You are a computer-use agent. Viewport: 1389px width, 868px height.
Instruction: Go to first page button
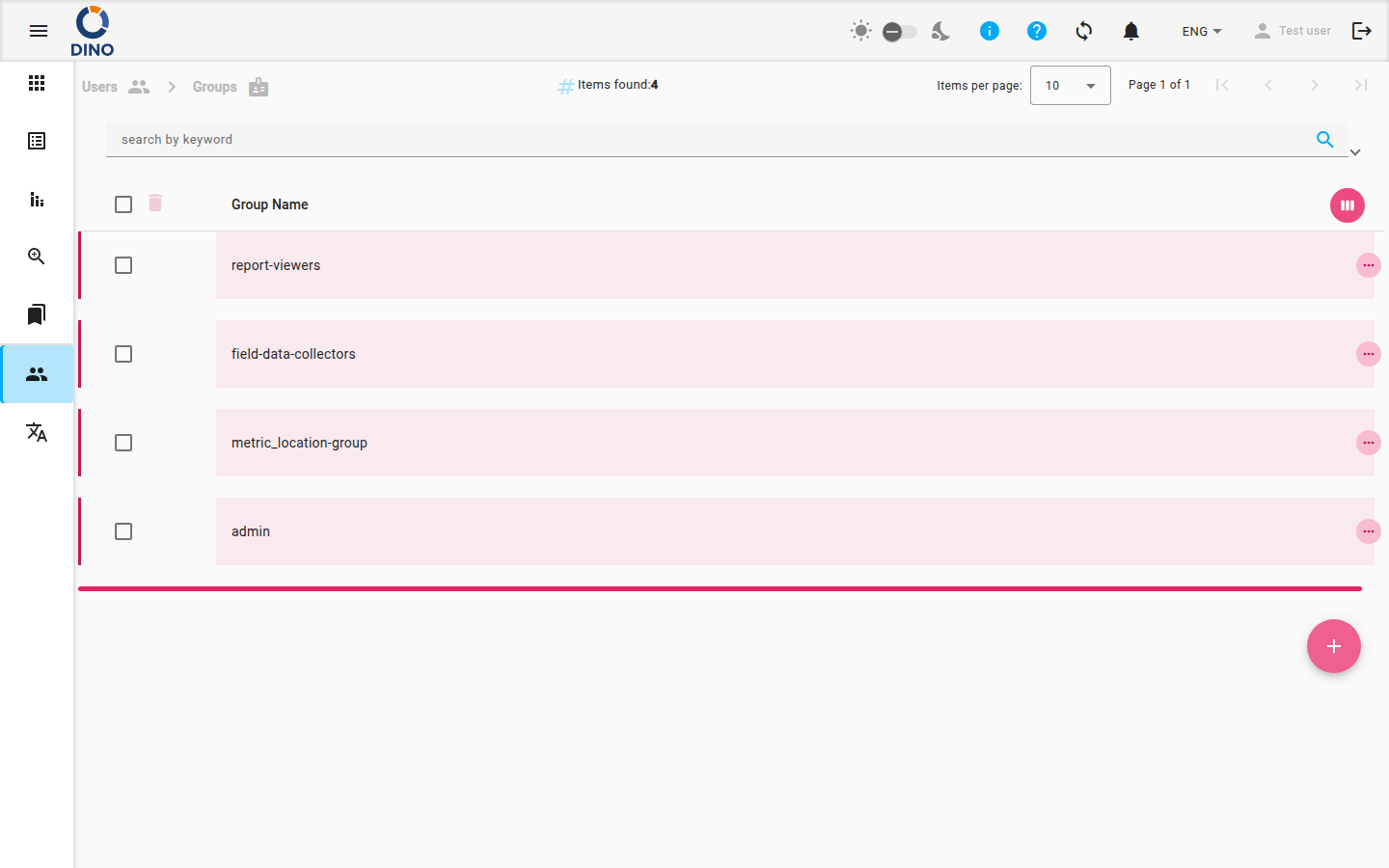coord(1222,85)
